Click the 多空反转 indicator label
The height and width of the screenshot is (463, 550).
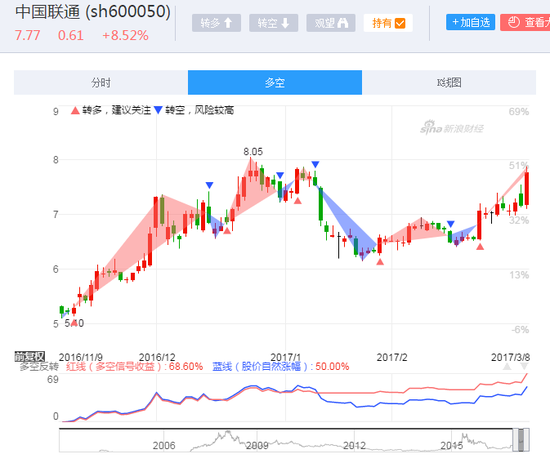(x=39, y=367)
